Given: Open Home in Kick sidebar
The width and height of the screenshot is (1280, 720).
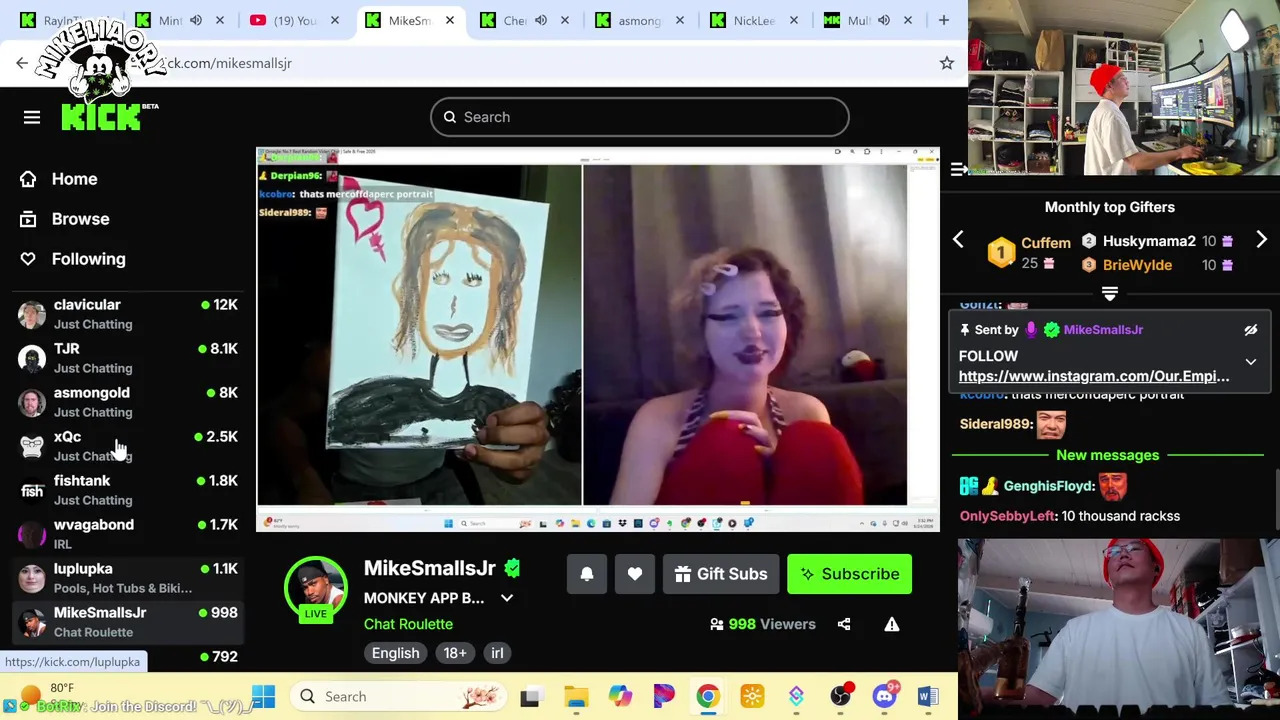Looking at the screenshot, I should (x=74, y=179).
